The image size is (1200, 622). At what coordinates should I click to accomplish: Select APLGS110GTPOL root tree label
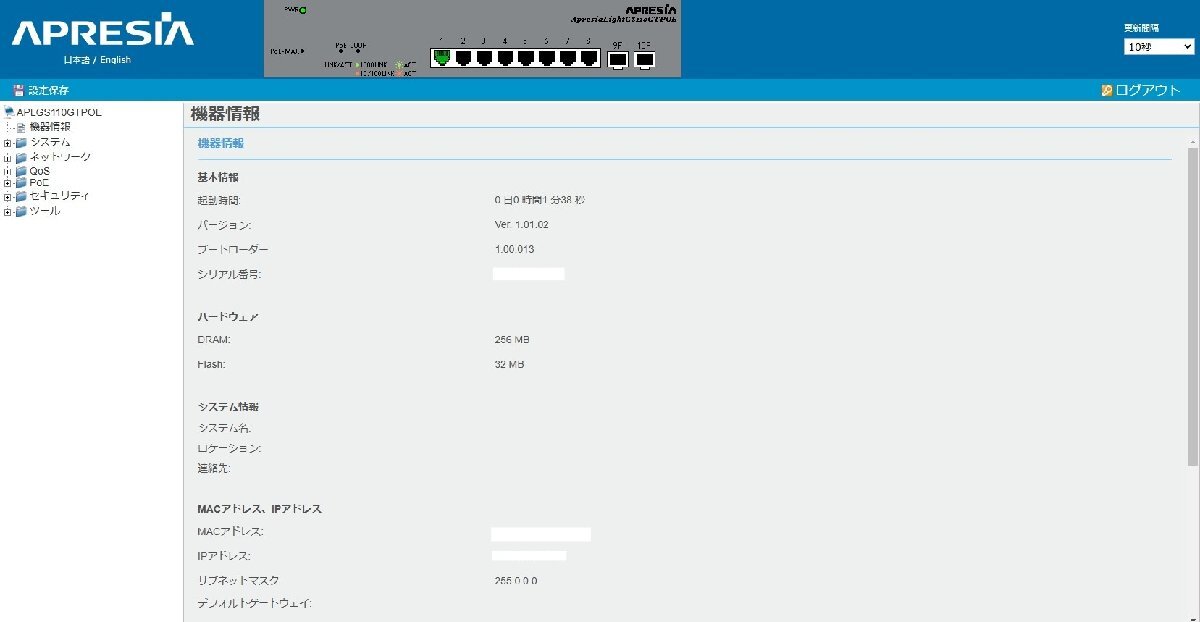click(x=59, y=112)
